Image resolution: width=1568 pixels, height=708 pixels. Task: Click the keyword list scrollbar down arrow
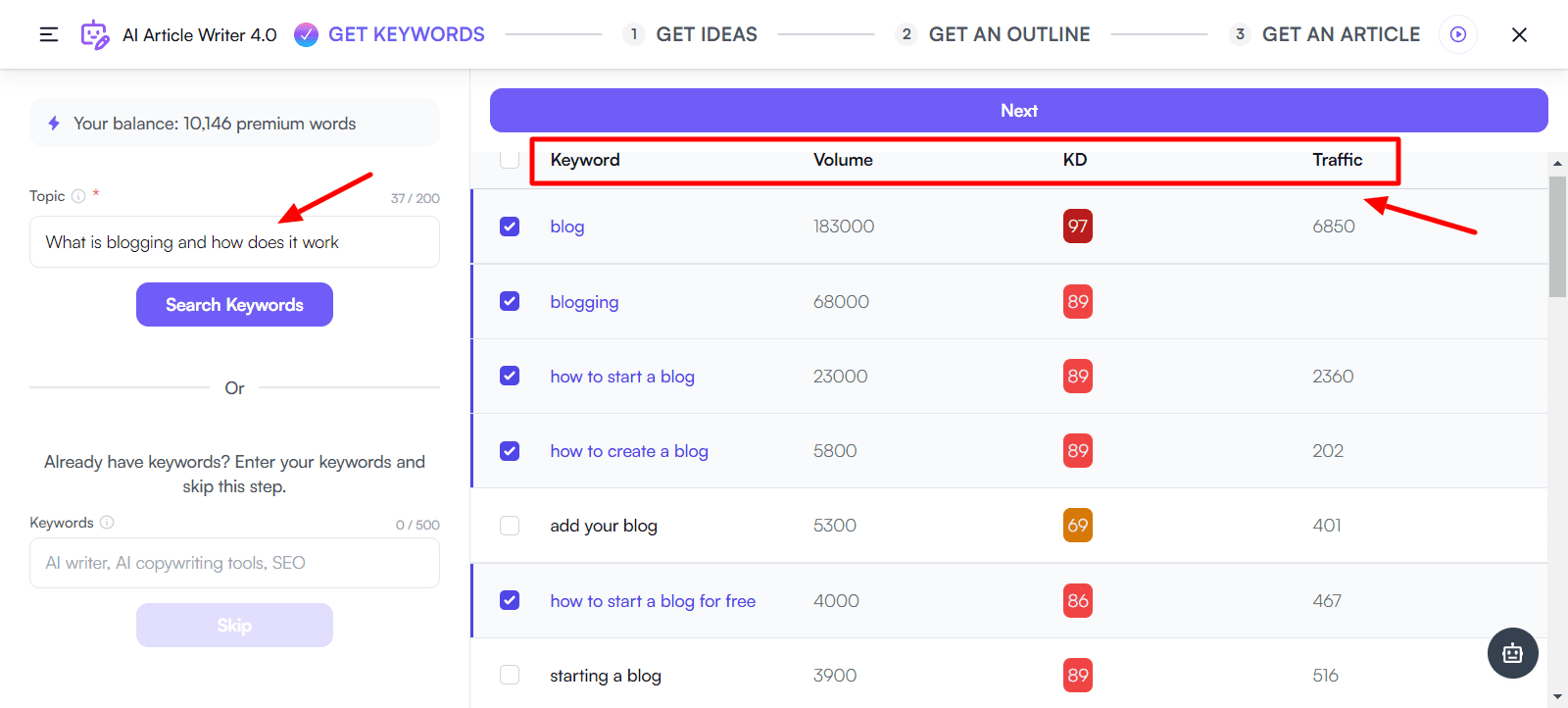pos(1557,697)
